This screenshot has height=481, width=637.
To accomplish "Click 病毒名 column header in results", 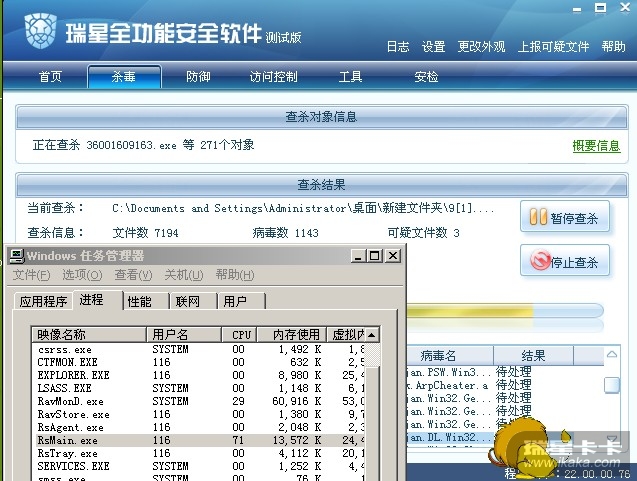I will click(450, 356).
